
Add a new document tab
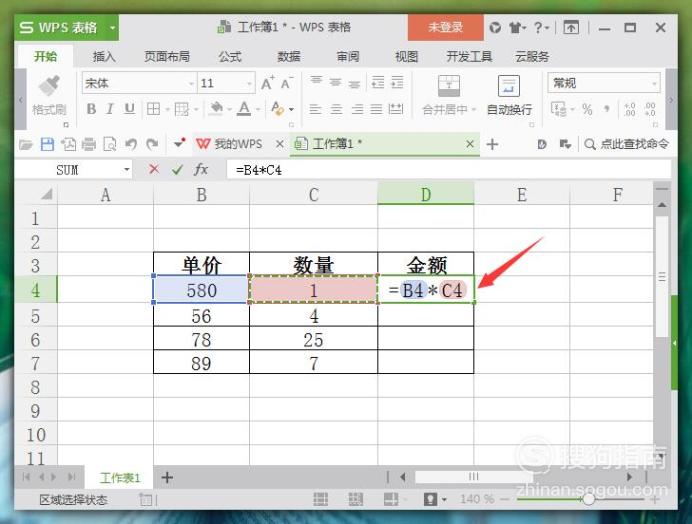tap(492, 144)
